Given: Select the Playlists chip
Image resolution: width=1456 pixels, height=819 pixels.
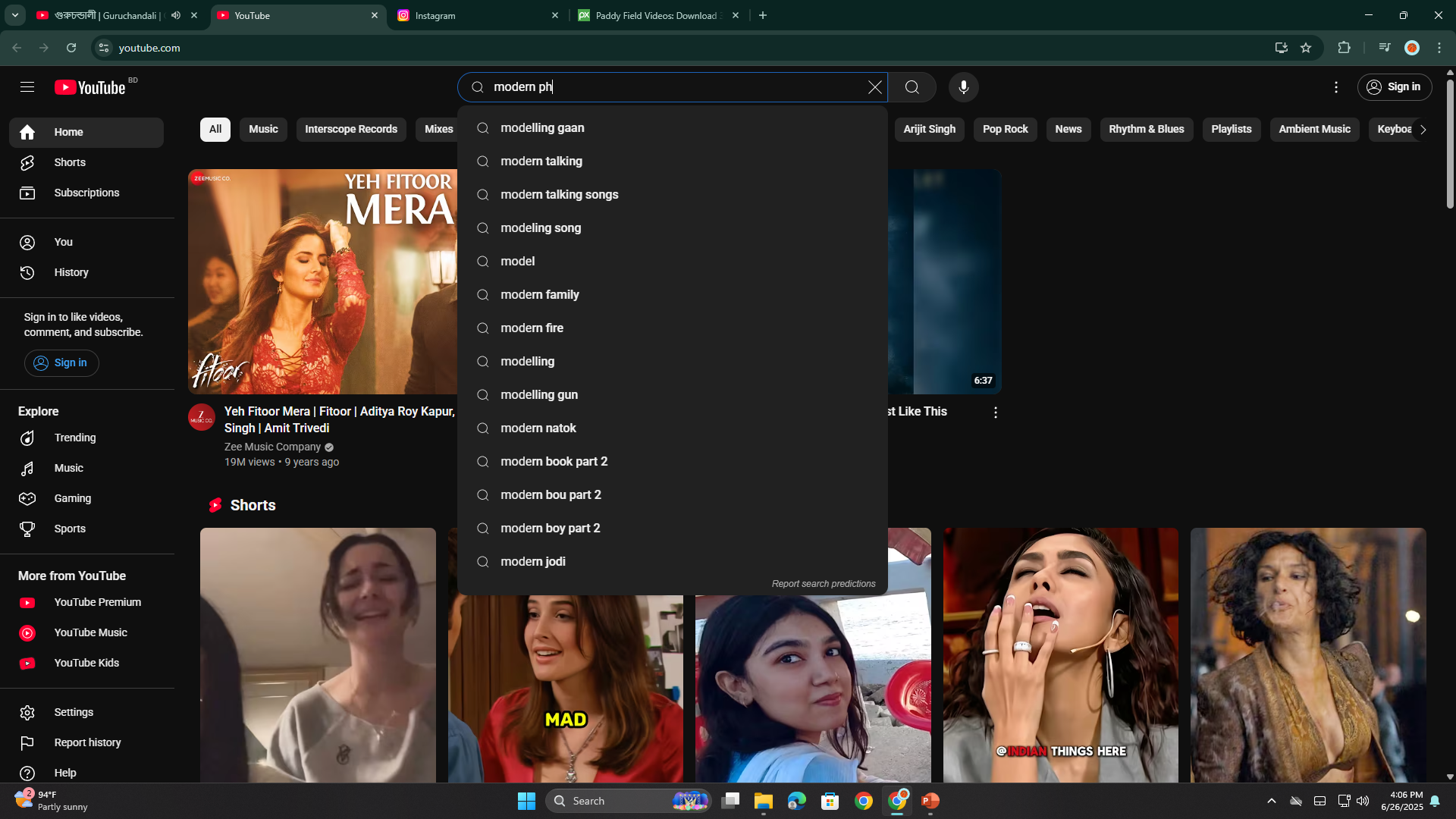Looking at the screenshot, I should pos(1231,129).
